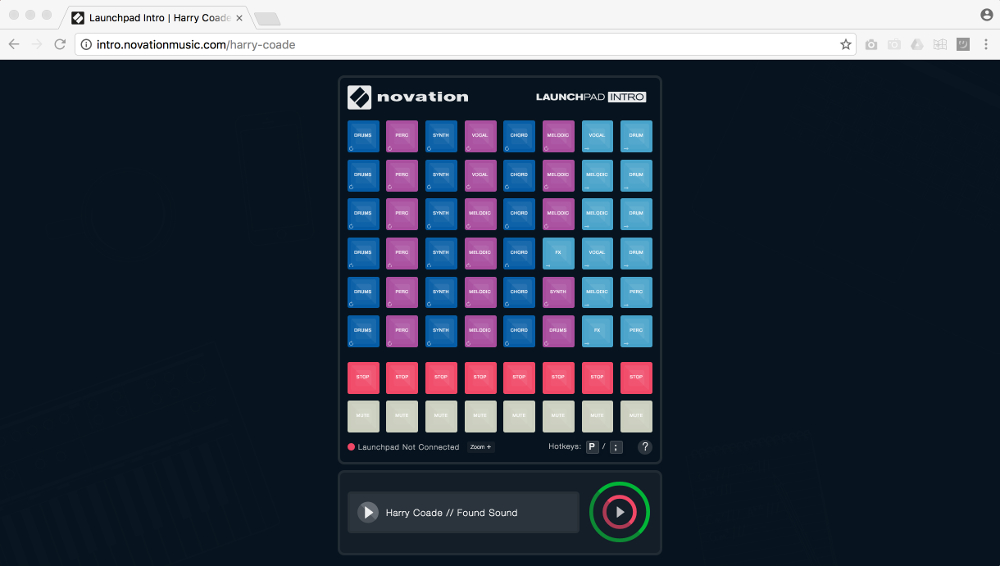Open a new browser tab
This screenshot has height=566, width=1000.
coord(267,19)
